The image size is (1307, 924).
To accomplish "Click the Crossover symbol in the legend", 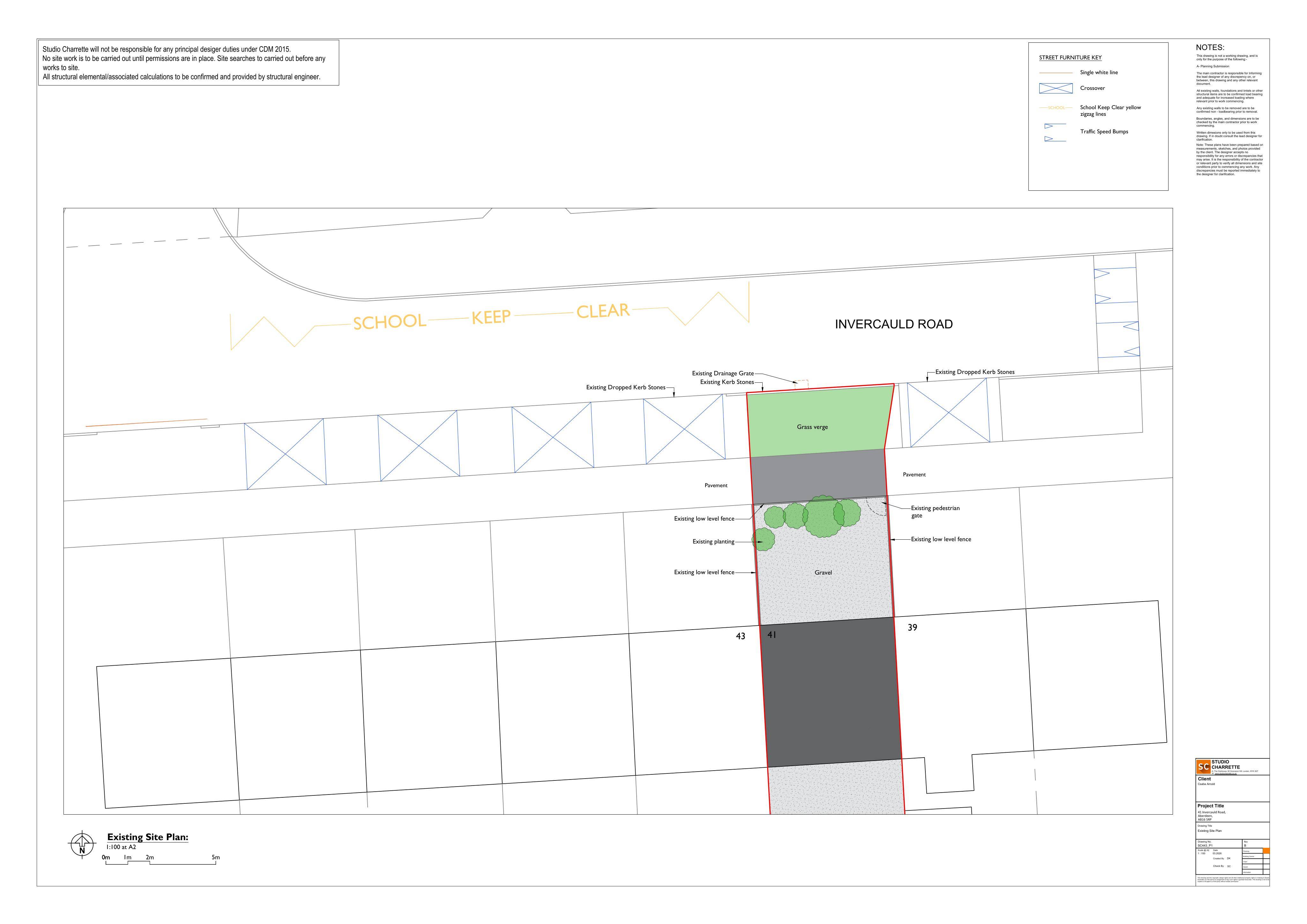I will tap(1055, 88).
